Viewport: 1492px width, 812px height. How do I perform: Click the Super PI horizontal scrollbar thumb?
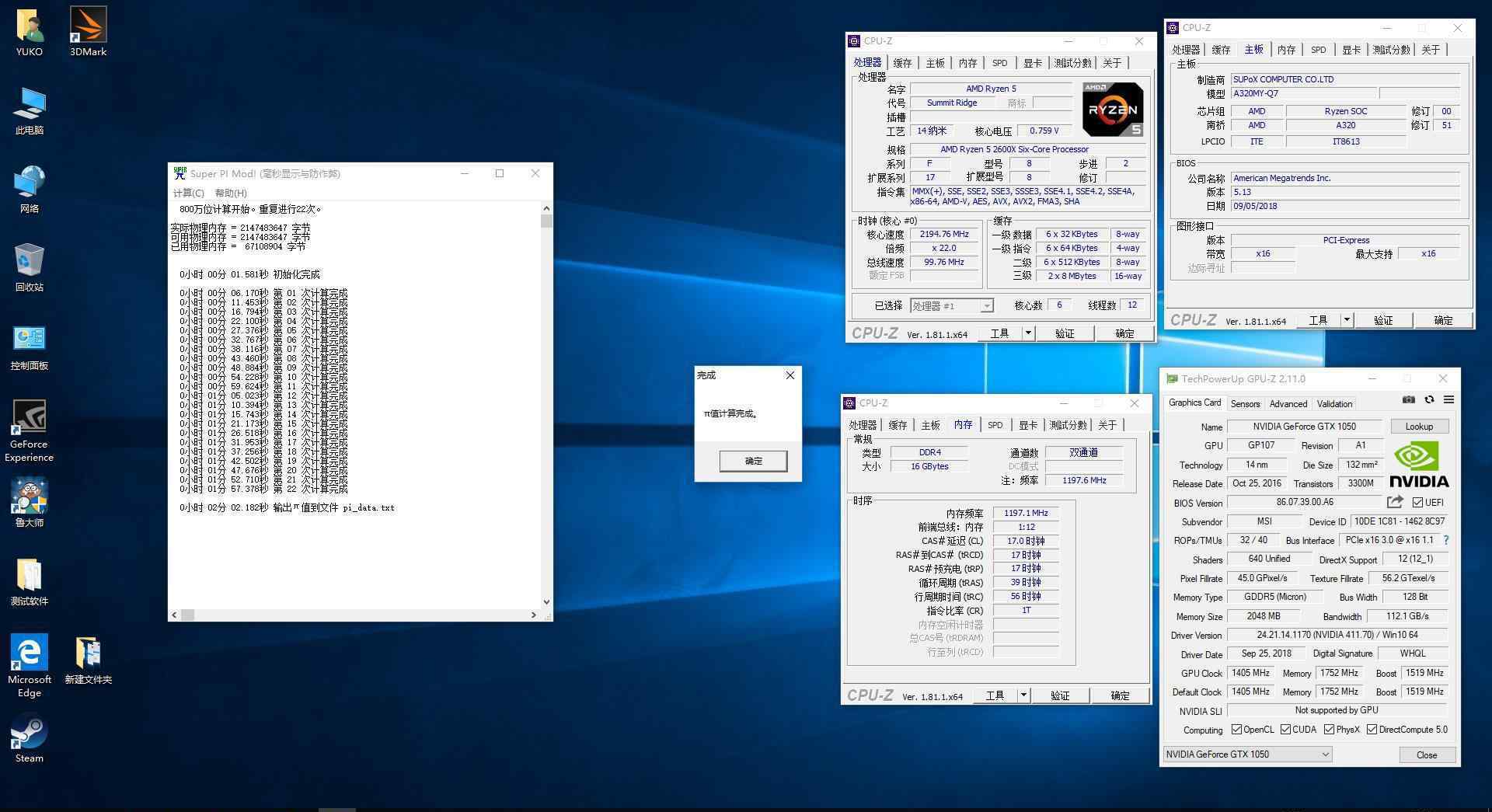pyautogui.click(x=187, y=615)
